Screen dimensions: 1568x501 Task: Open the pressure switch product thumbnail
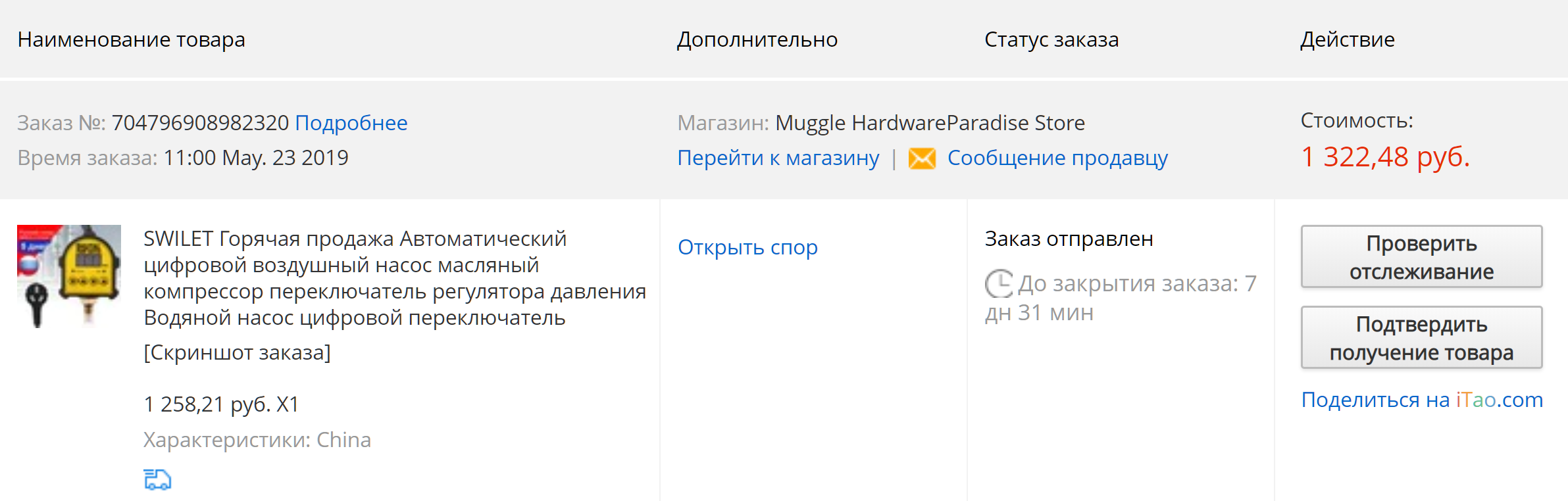[x=69, y=276]
